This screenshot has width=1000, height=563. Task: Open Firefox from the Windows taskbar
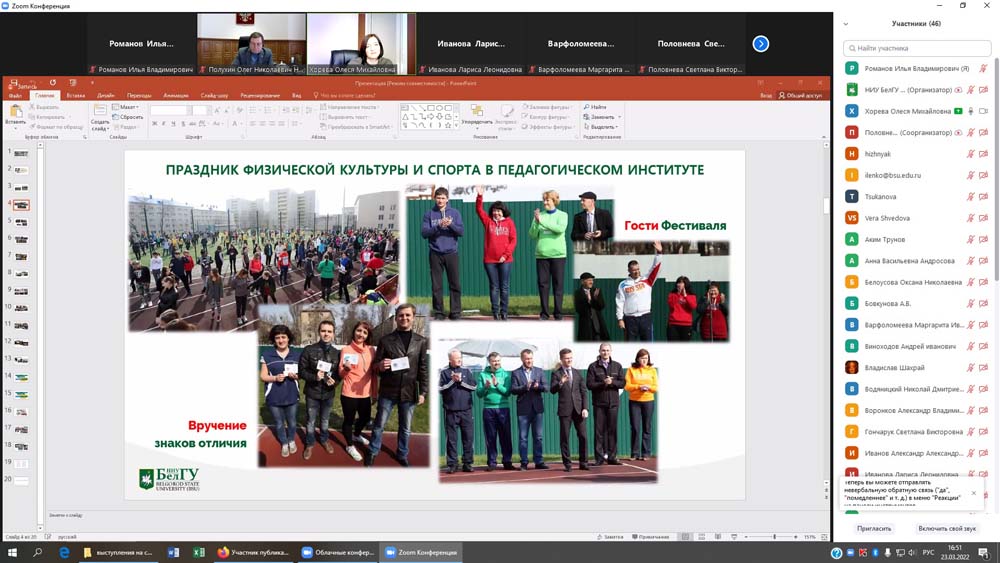pyautogui.click(x=223, y=552)
